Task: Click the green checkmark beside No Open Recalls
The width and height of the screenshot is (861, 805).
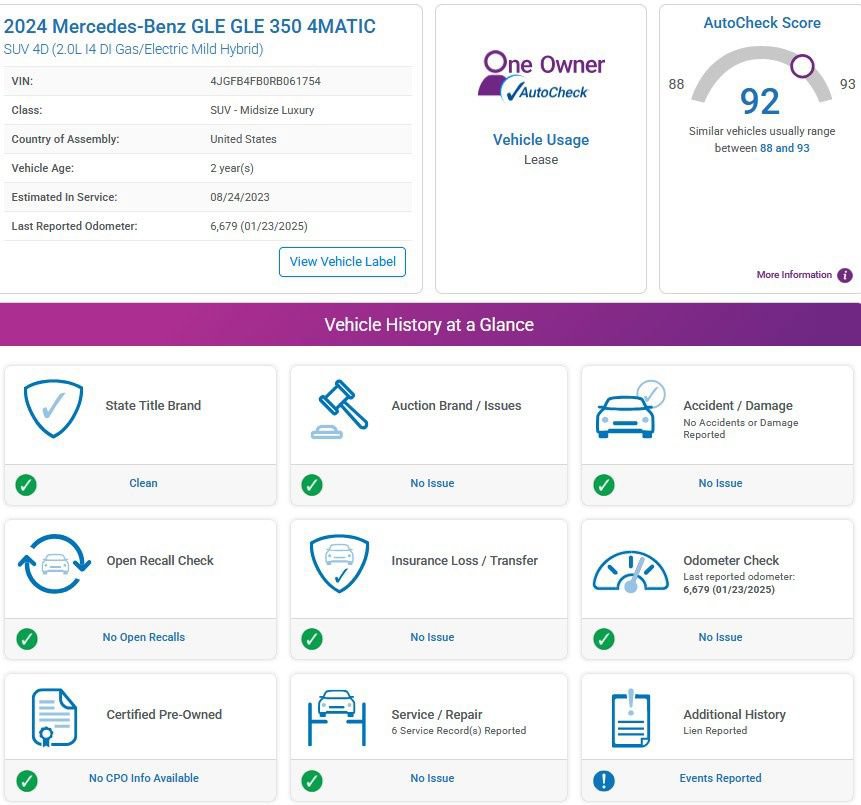Action: pyautogui.click(x=27, y=639)
